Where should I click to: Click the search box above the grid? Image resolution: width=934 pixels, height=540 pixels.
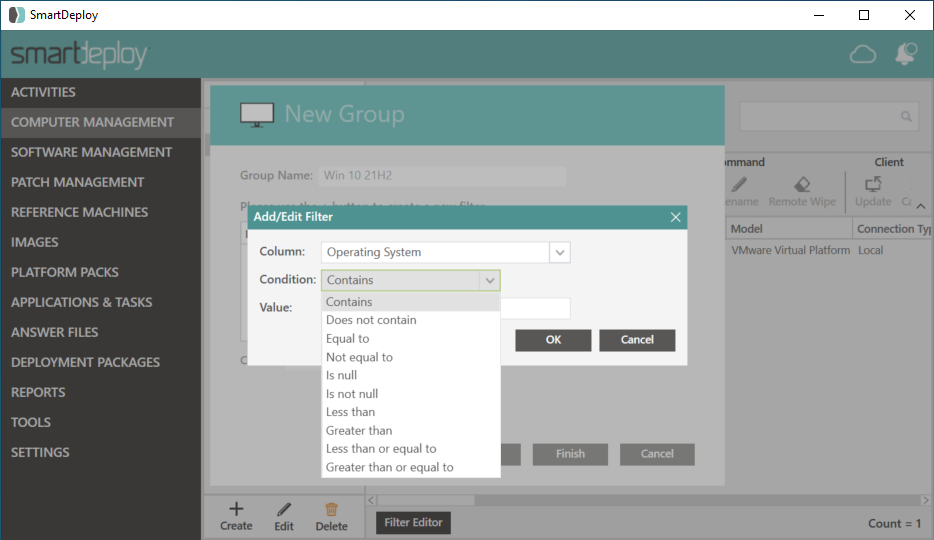coord(829,116)
